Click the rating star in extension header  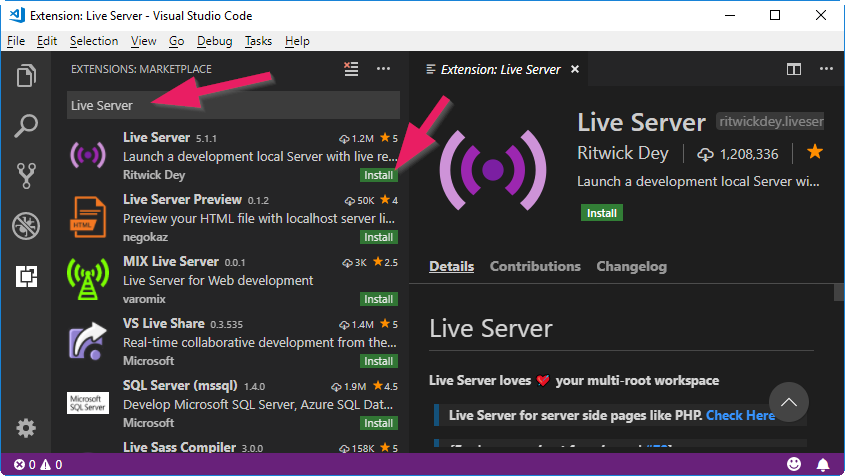coord(815,152)
